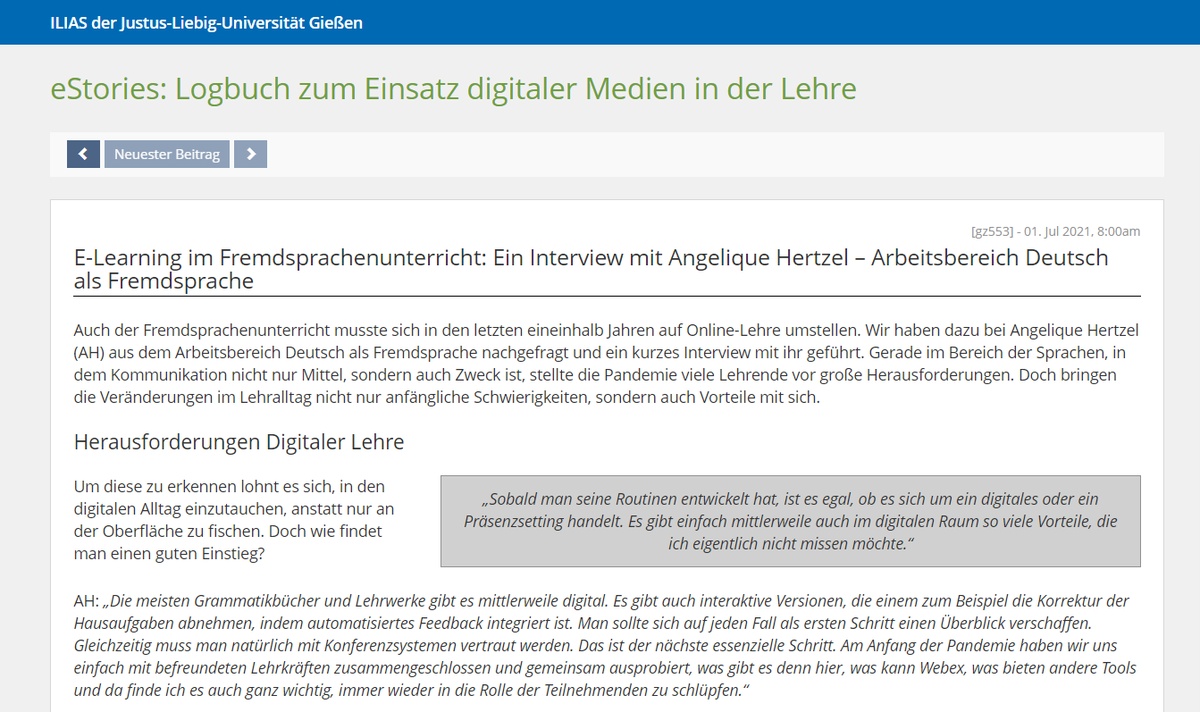Click the dark blue ILIAS banner area
The image size is (1200, 712).
point(600,22)
